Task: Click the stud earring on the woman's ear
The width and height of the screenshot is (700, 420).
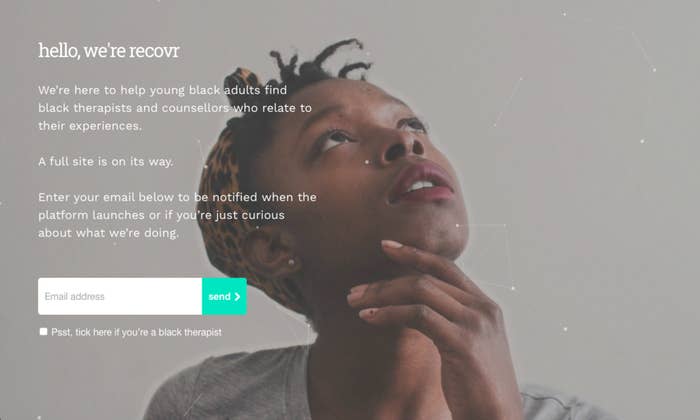Action: [x=291, y=262]
